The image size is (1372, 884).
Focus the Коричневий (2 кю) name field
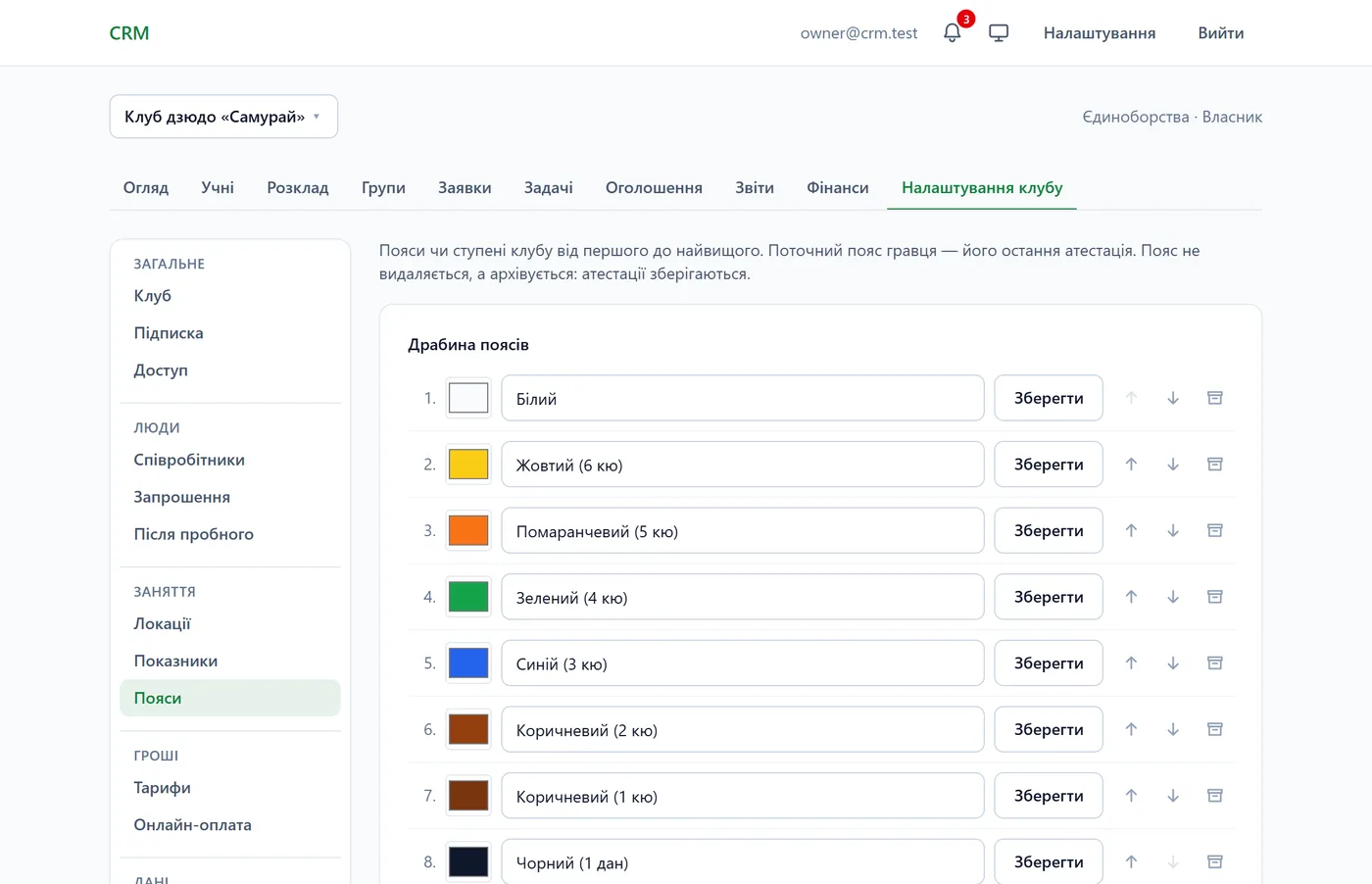click(743, 730)
